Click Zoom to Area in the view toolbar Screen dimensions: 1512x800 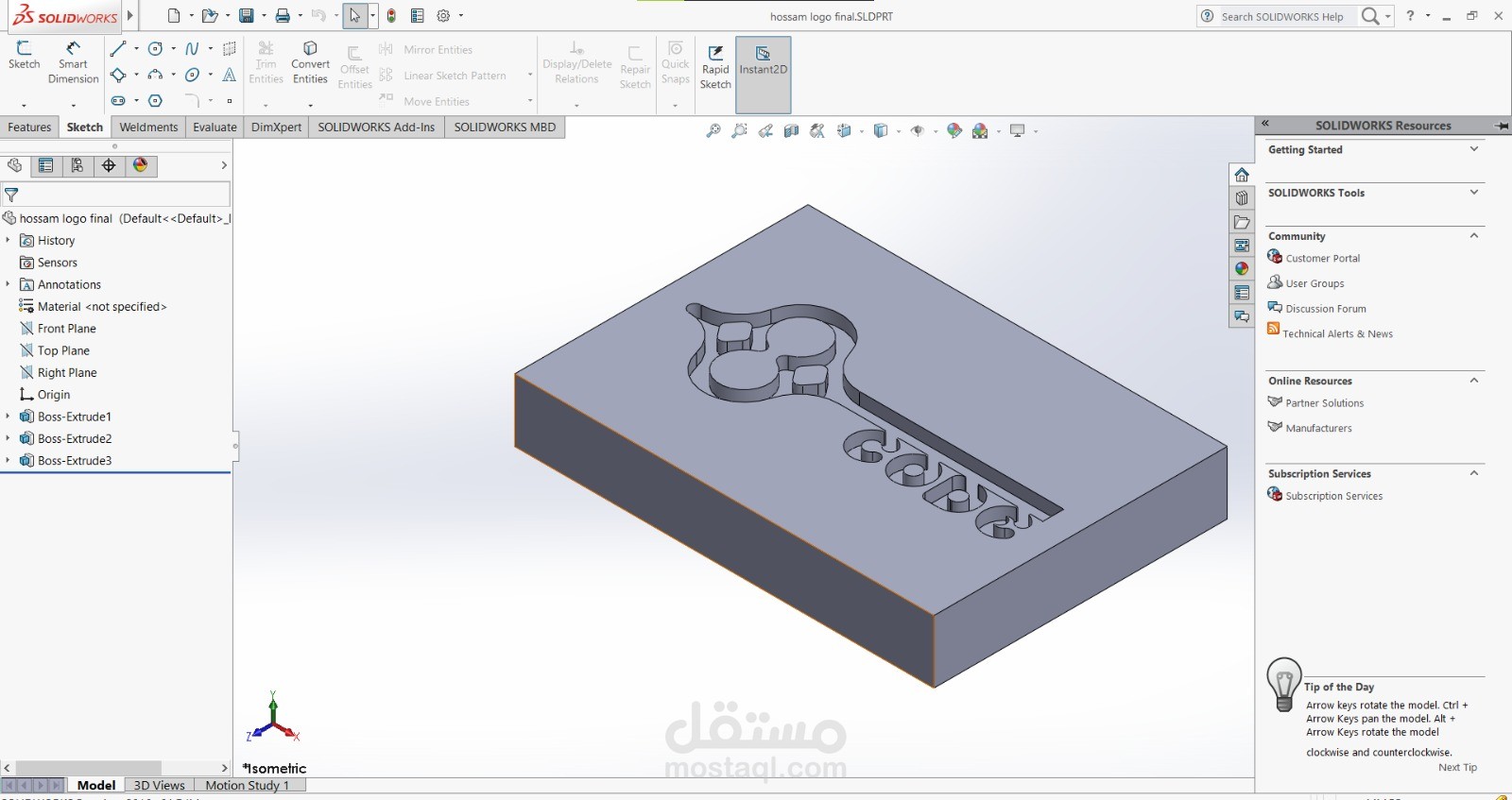(x=739, y=131)
